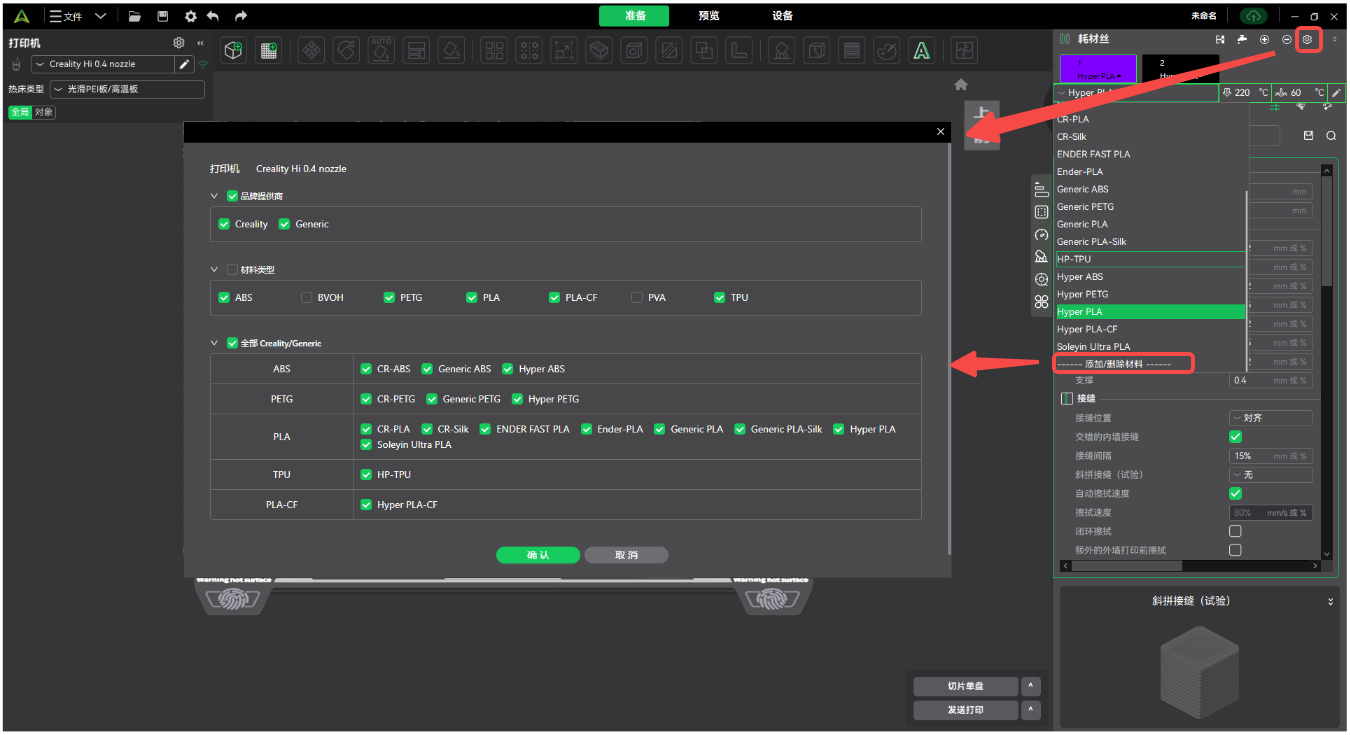Select the text emboss A tool

point(921,49)
